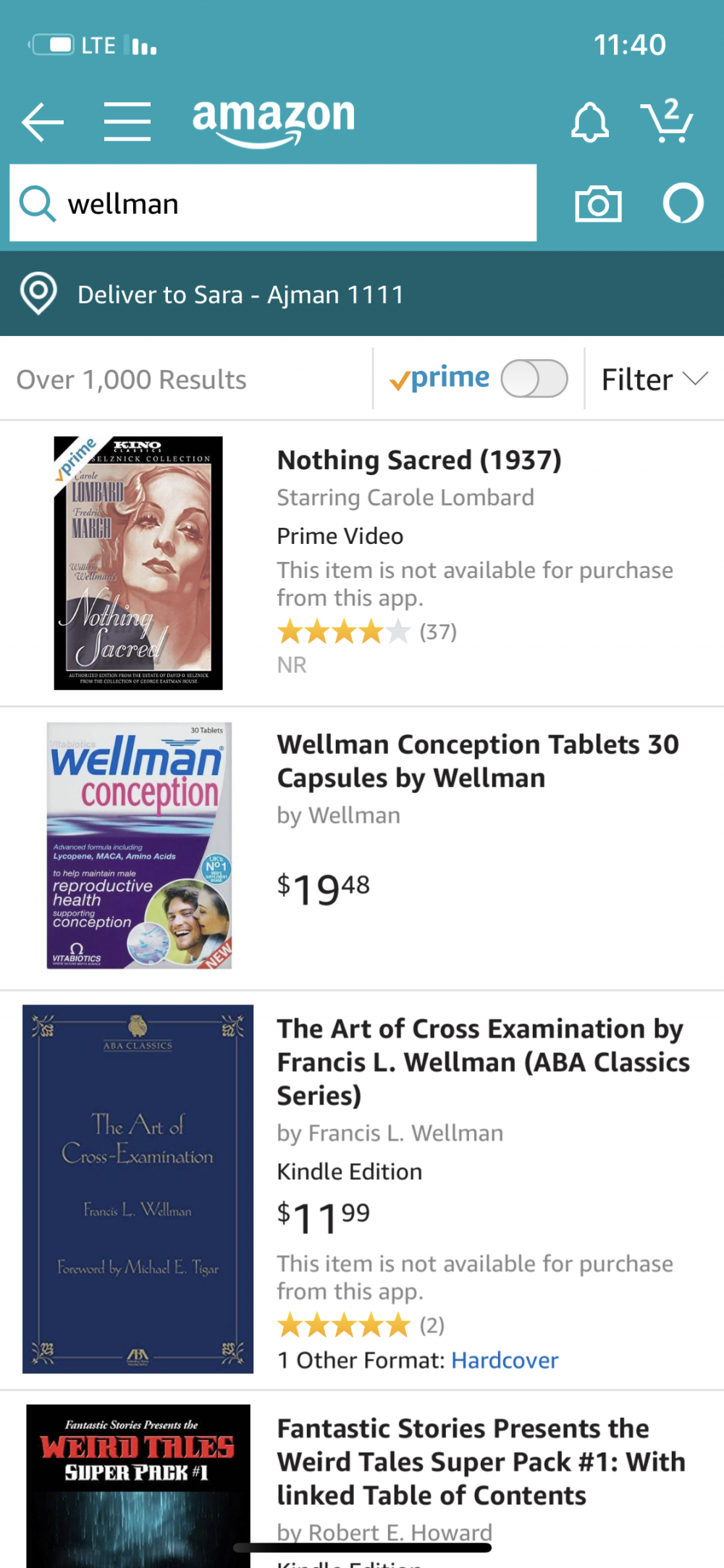Viewport: 724px width, 1568px height.
Task: Open the Weird Tales Super Pack title
Action: point(481,1462)
